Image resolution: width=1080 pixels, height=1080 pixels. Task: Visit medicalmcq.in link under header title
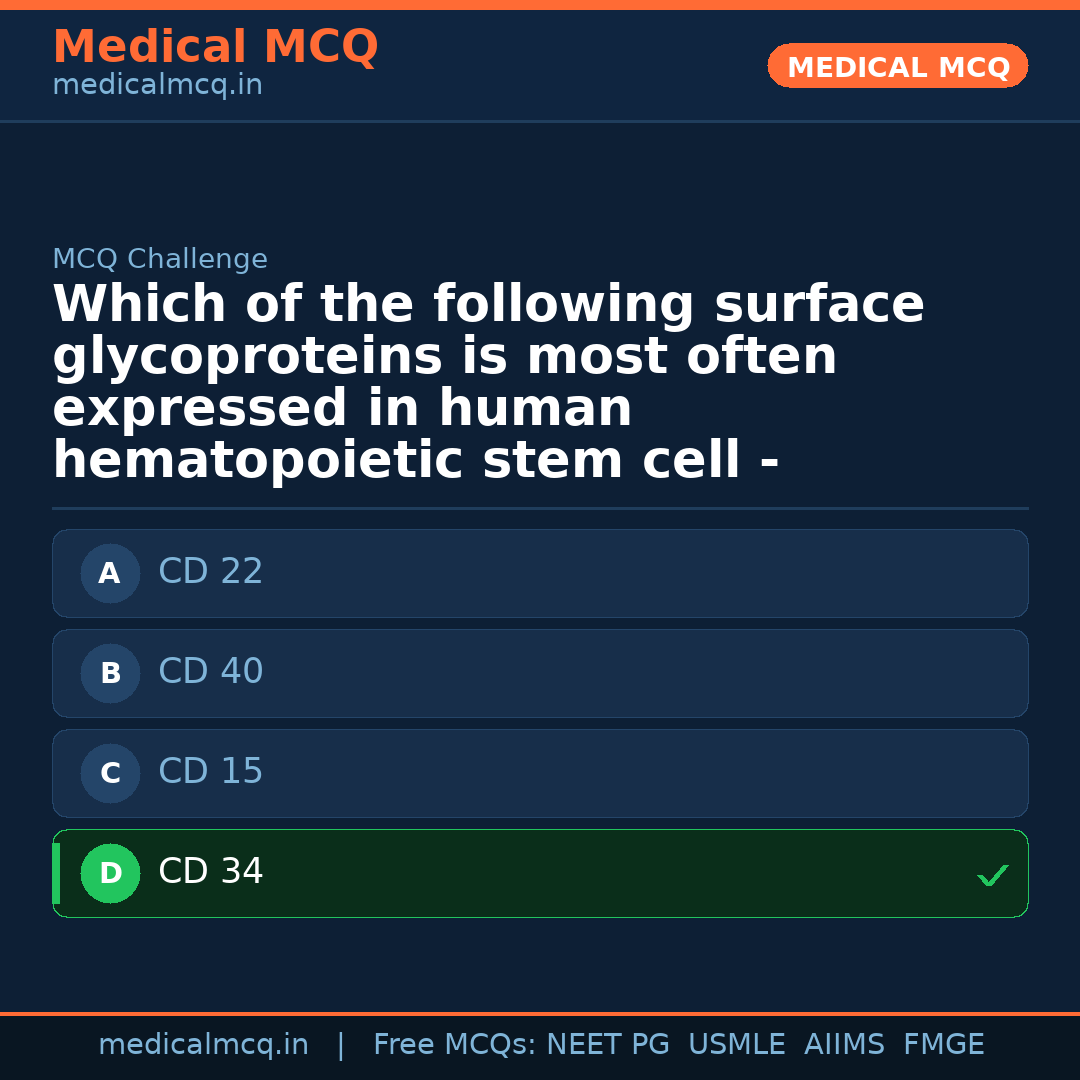(157, 86)
